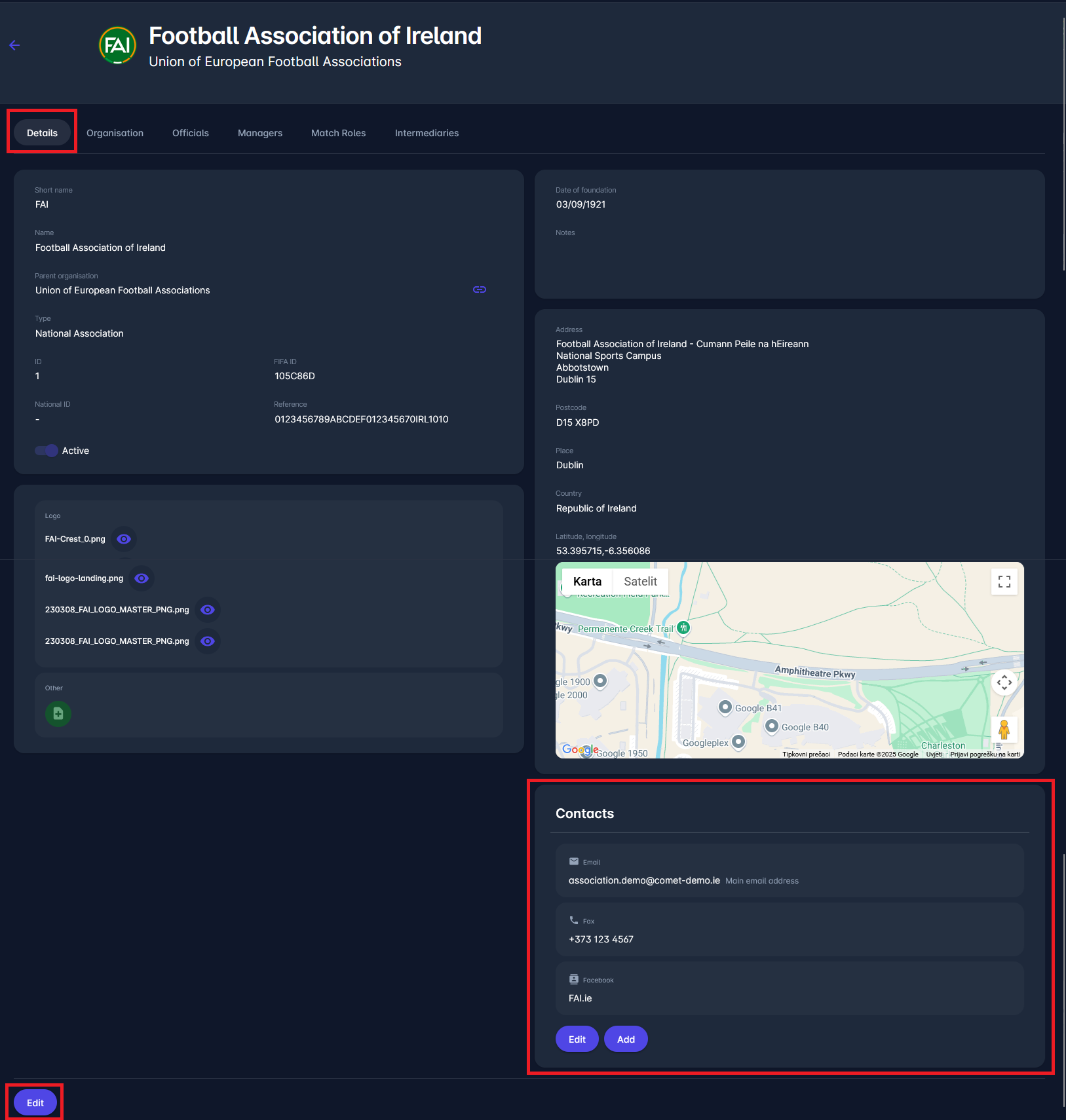
Task: Open the Organisation tab
Action: click(115, 133)
